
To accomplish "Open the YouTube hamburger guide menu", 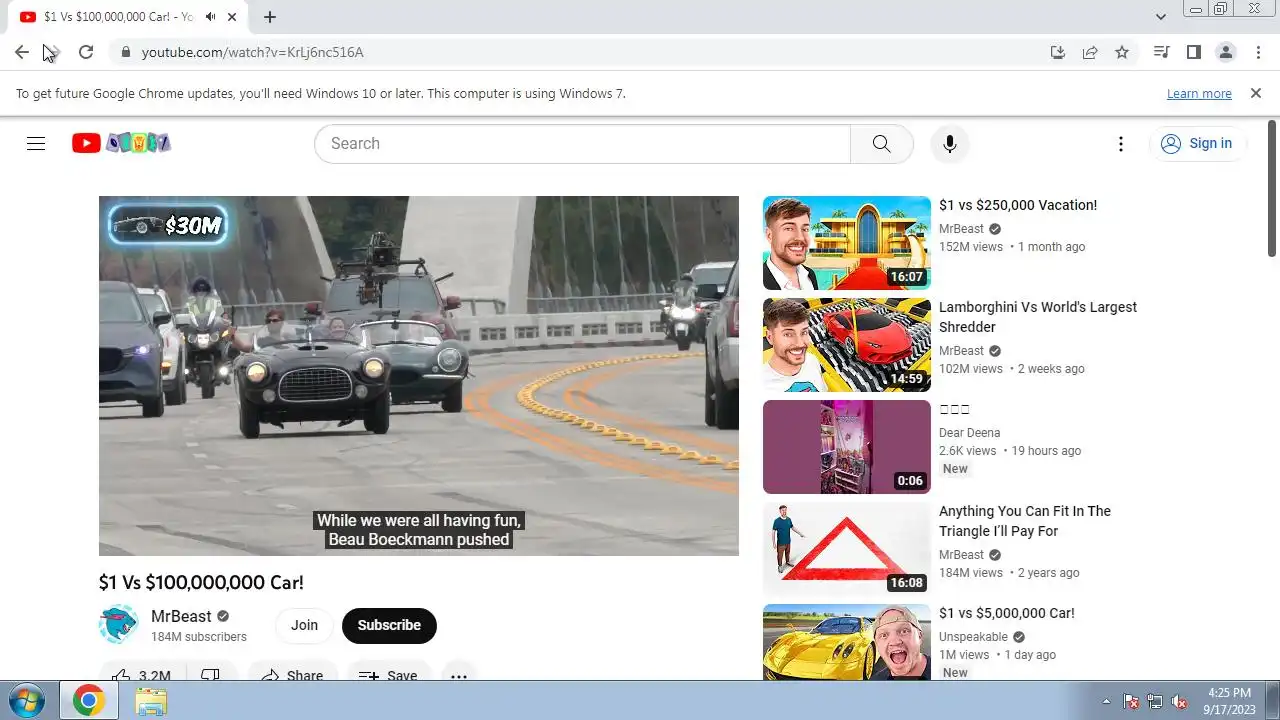I will [36, 143].
